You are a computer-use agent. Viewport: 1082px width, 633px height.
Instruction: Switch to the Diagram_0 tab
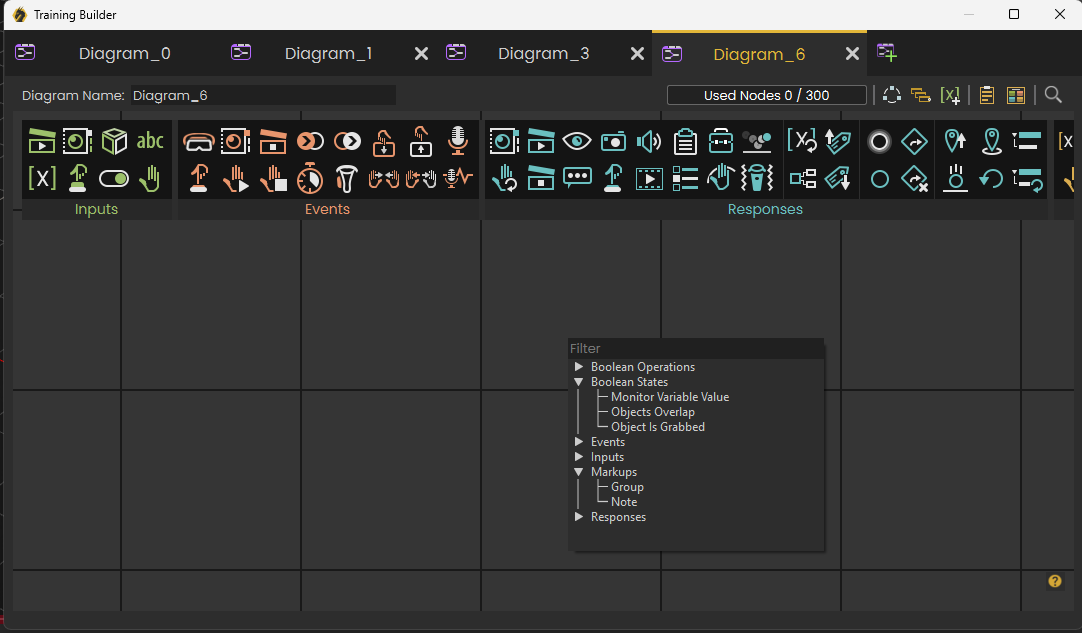pos(125,53)
